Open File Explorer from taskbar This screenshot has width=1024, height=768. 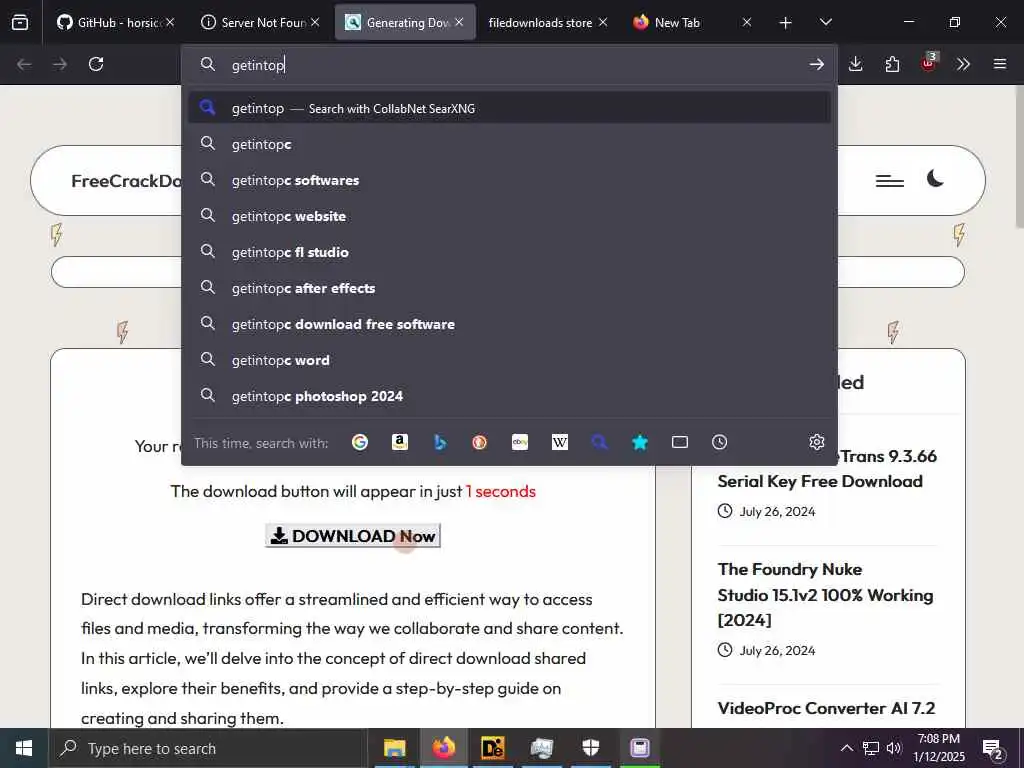click(394, 748)
